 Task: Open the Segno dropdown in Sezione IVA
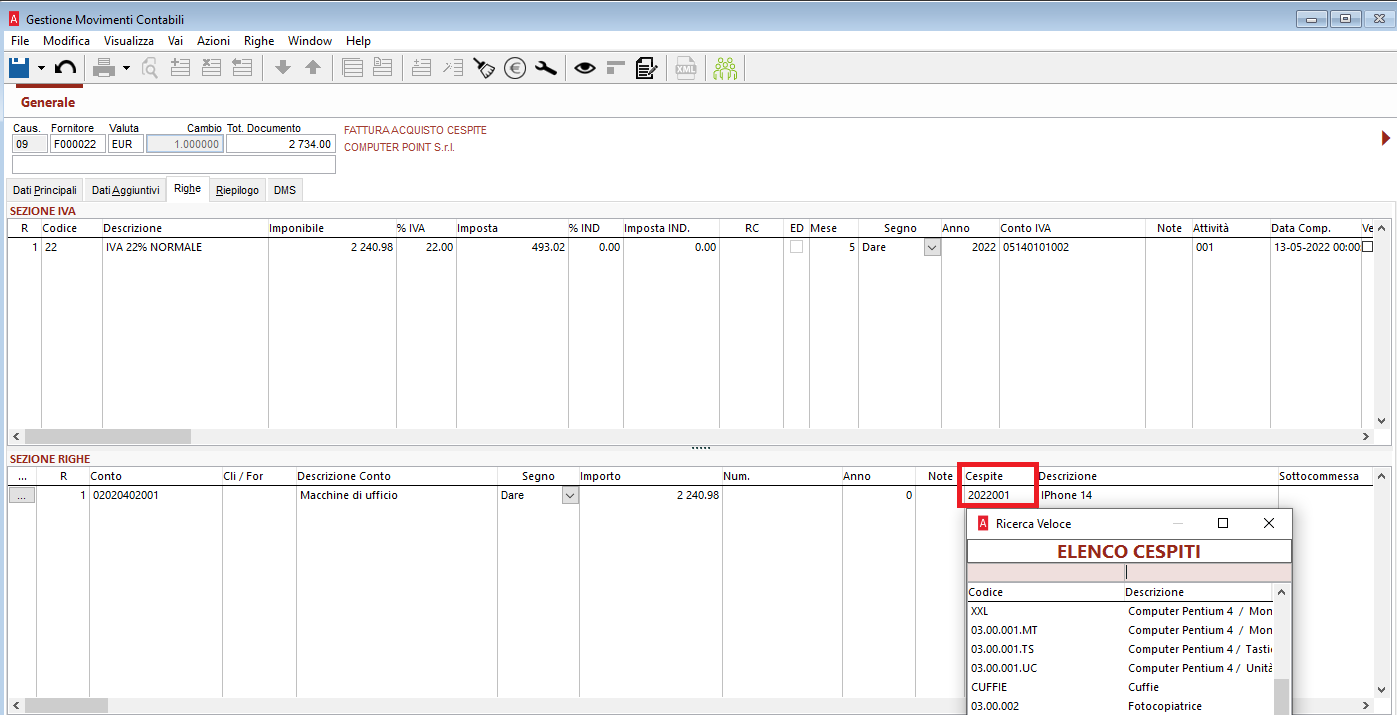click(x=932, y=247)
